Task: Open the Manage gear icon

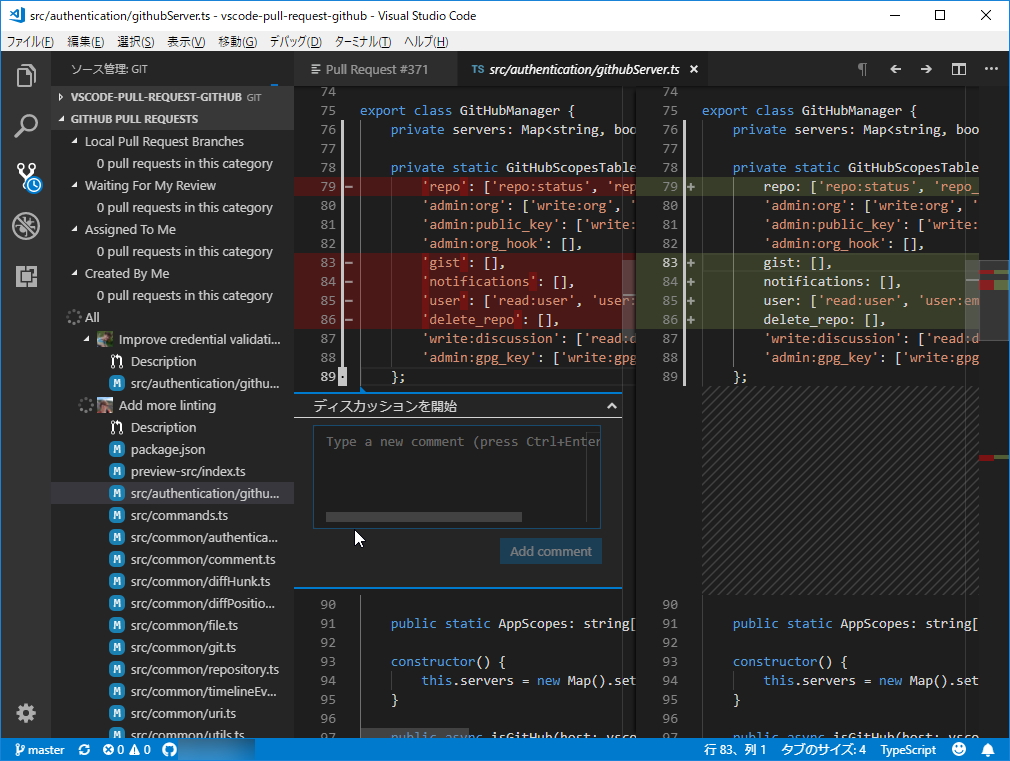Action: coord(26,713)
